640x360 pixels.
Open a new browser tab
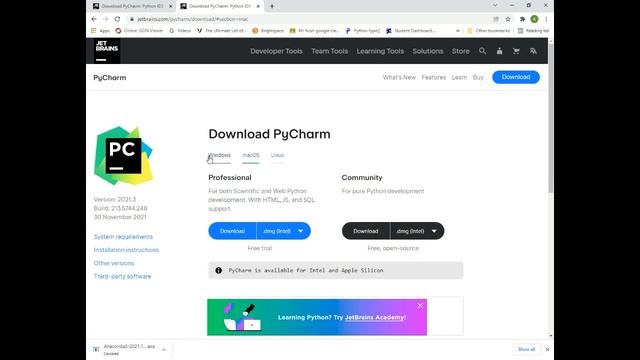pos(272,6)
